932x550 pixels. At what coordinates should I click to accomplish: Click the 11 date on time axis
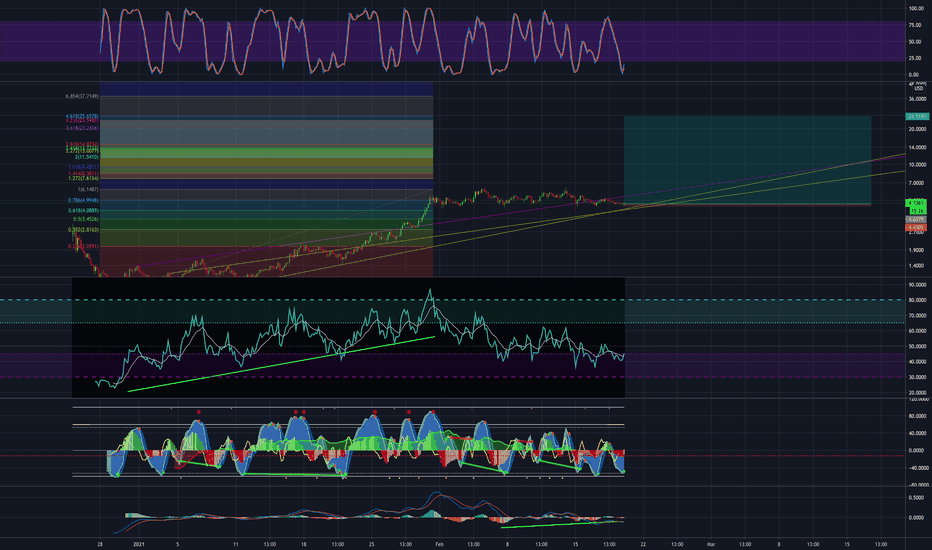[236, 544]
